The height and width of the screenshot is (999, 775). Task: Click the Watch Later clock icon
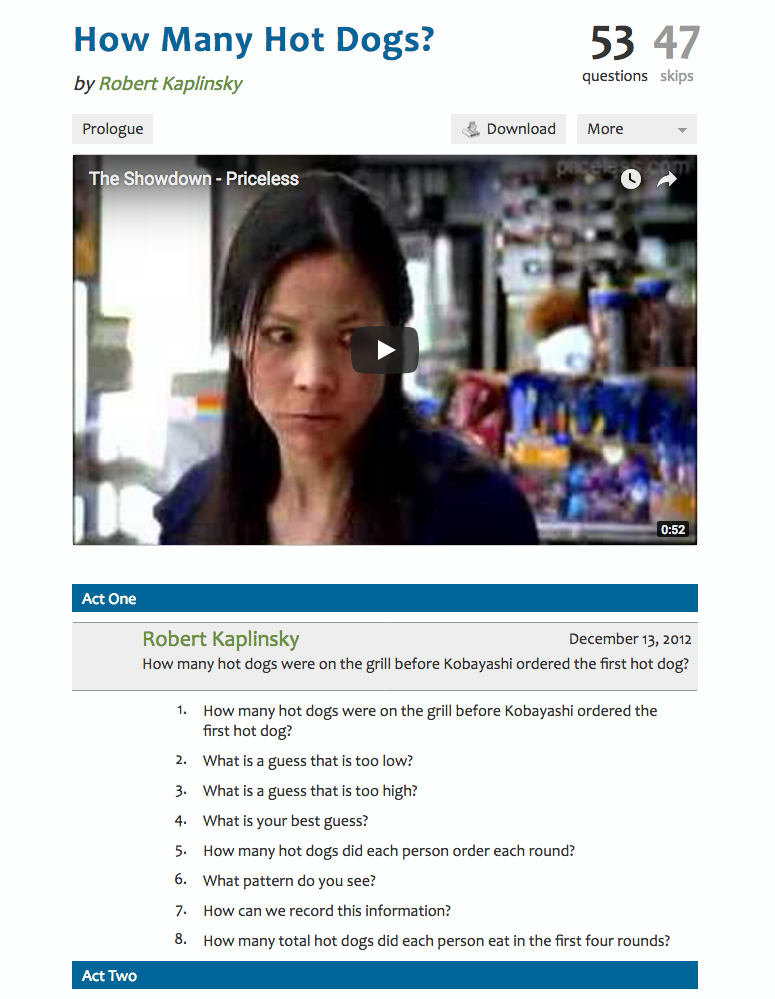pos(630,179)
